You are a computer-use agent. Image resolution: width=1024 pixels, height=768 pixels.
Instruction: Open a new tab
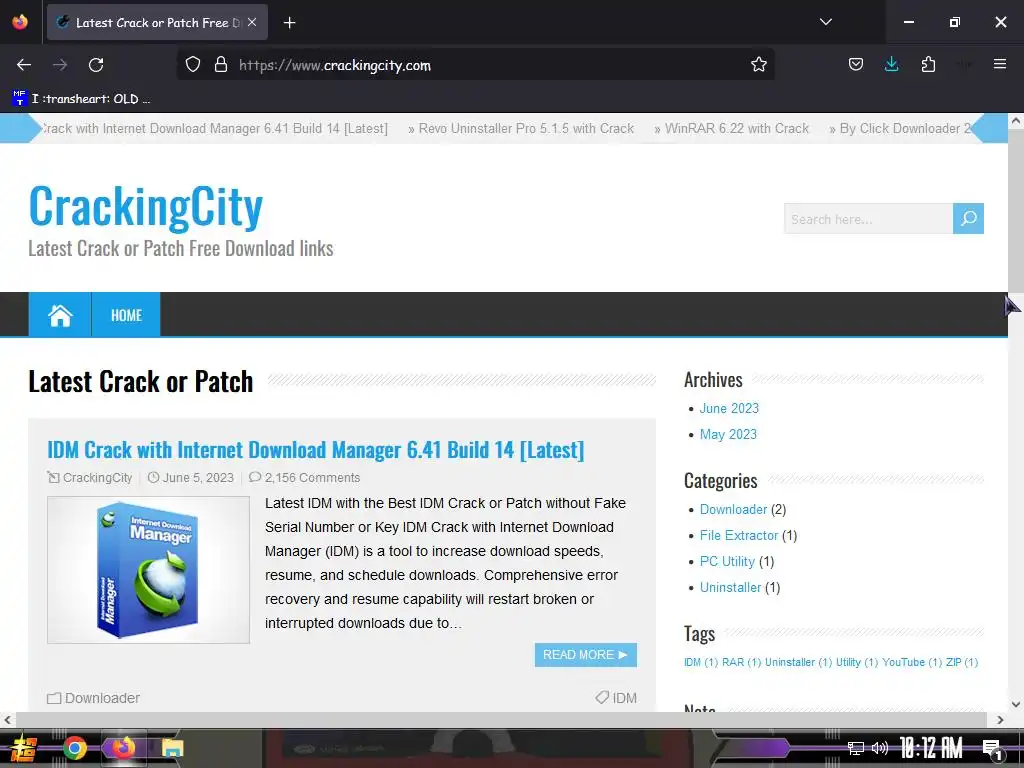click(x=289, y=23)
